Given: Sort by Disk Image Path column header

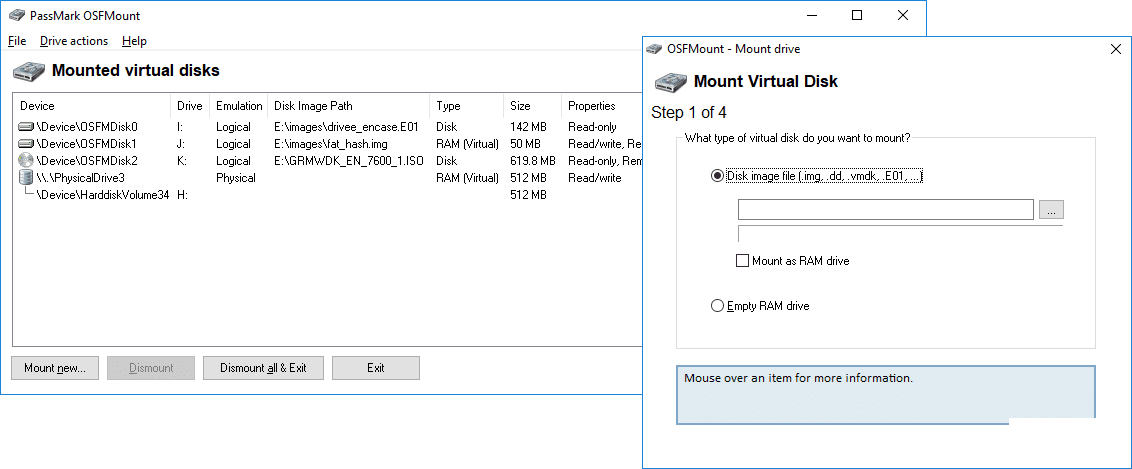Looking at the screenshot, I should click(349, 106).
